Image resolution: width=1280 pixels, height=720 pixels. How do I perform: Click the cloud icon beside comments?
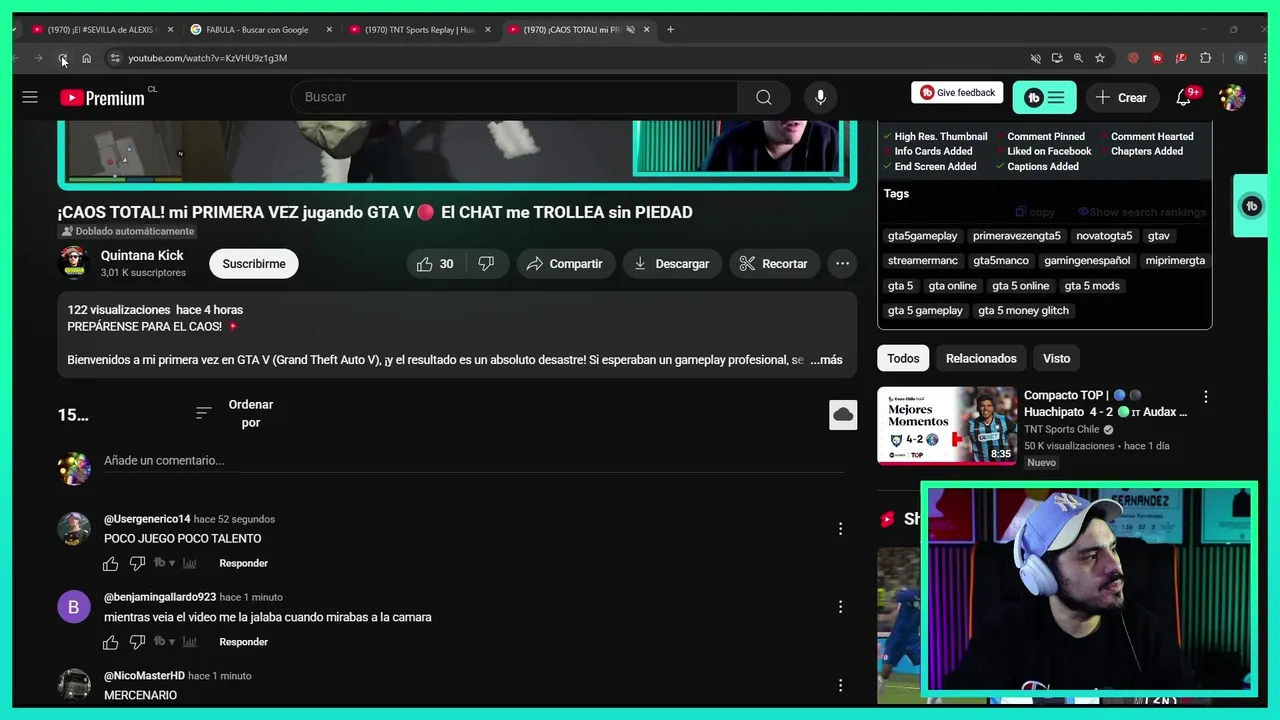pyautogui.click(x=843, y=415)
